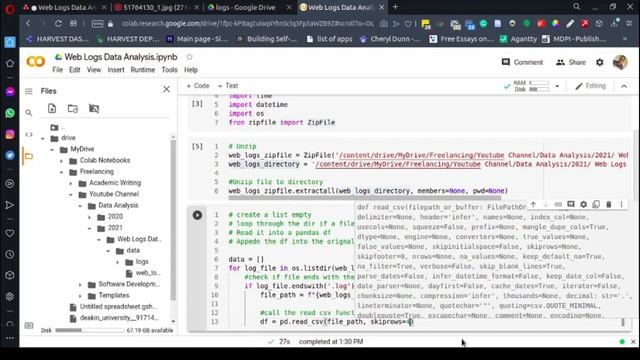The height and width of the screenshot is (360, 640).
Task: Open the Insert menu
Action: click(116, 70)
